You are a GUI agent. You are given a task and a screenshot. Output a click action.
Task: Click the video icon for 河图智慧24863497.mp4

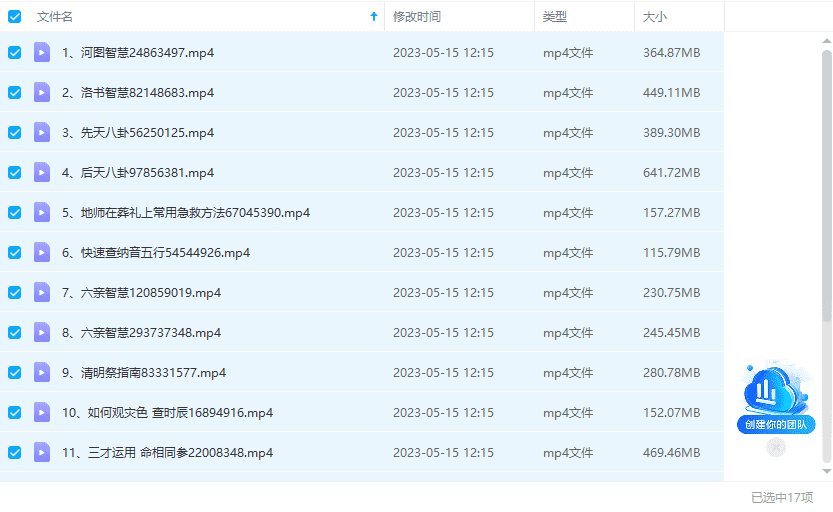tap(42, 52)
